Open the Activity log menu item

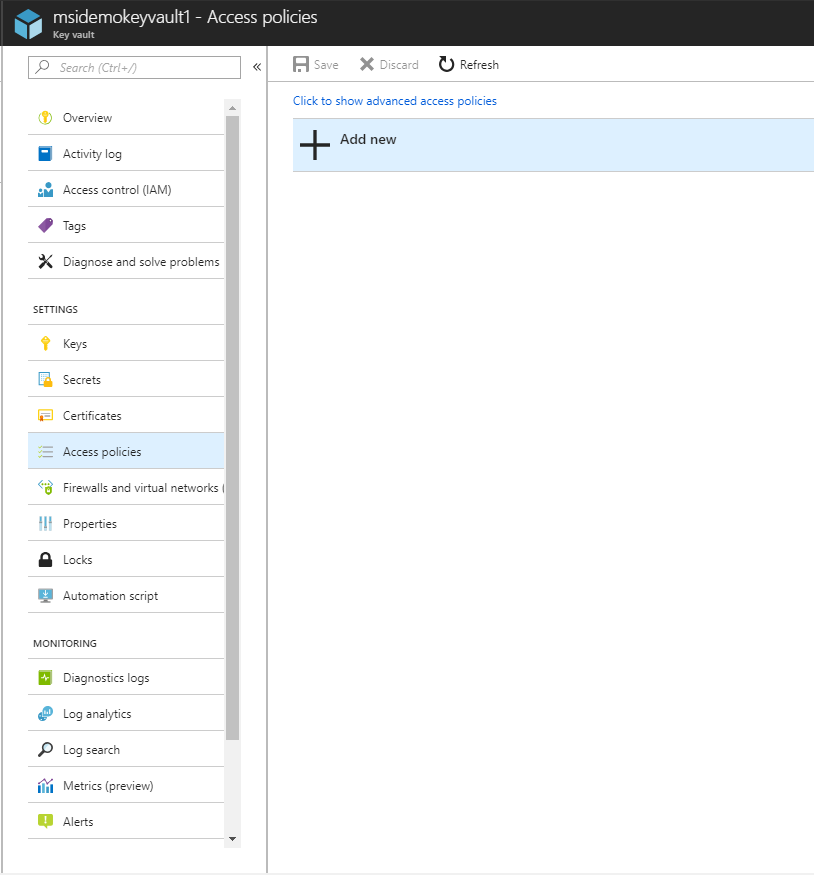pos(126,153)
